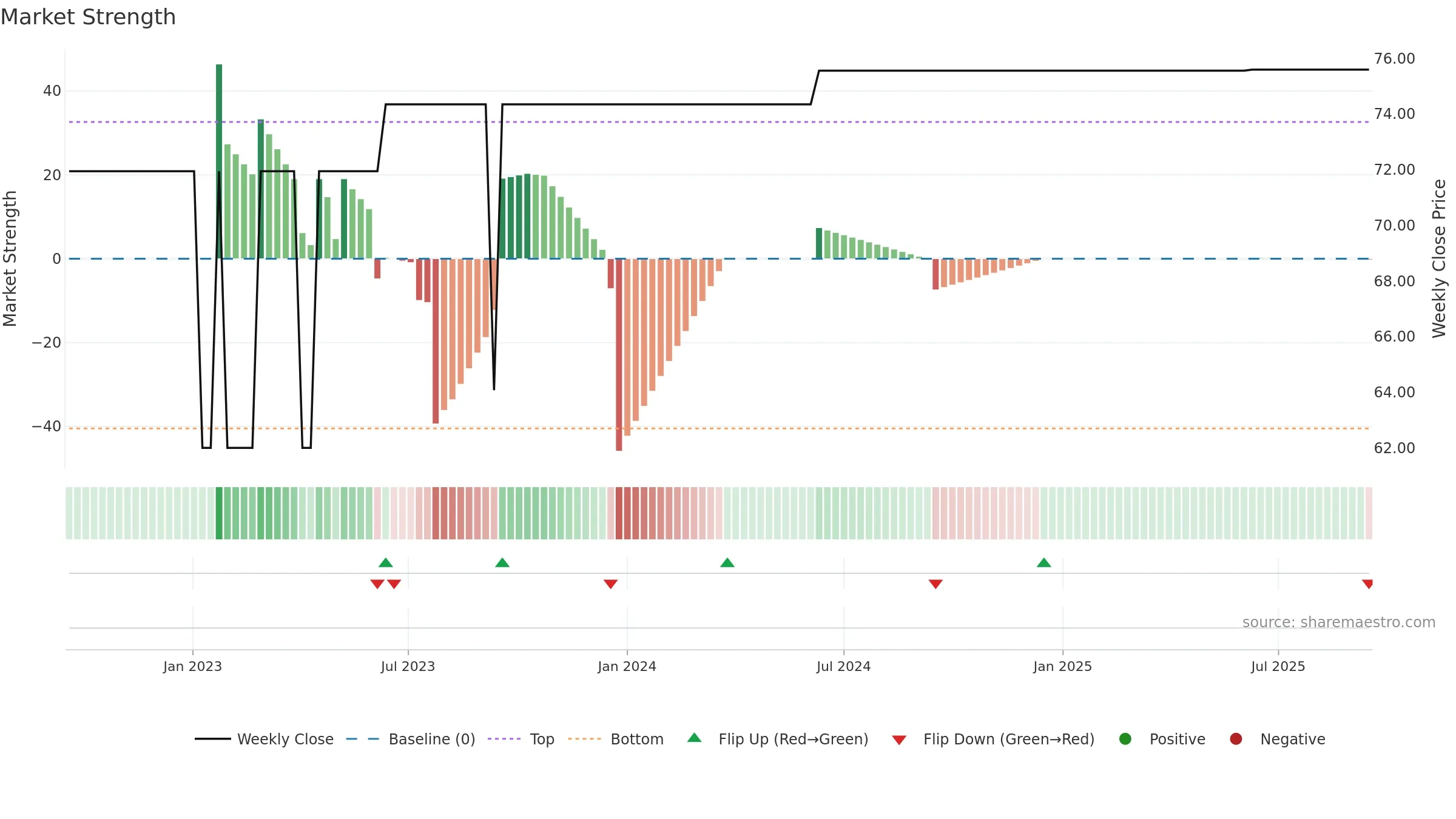Viewport: 1456px width, 819px height.
Task: Click the flip-down marker just before Jan 2024
Action: [611, 584]
